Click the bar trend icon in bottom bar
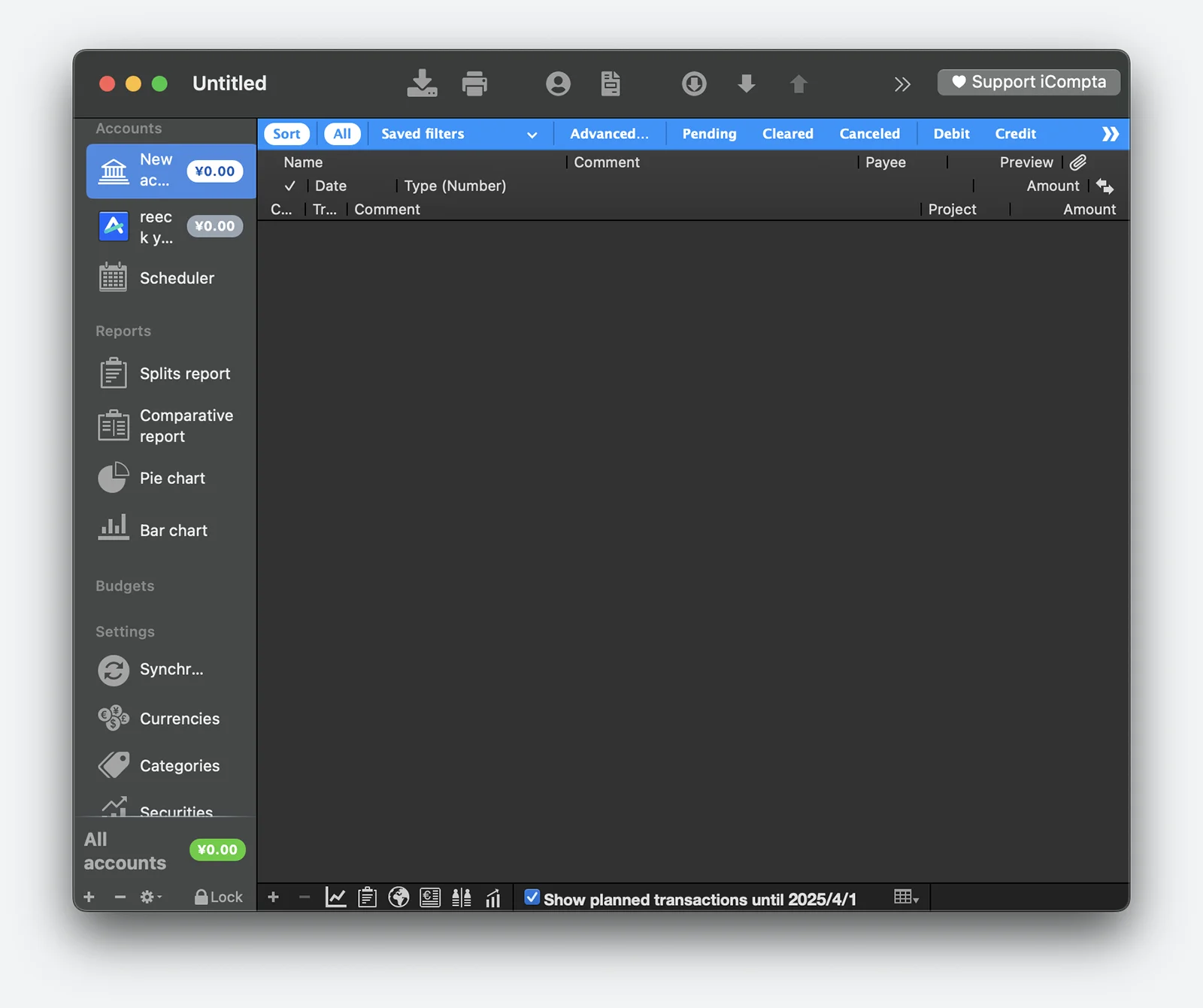The width and height of the screenshot is (1203, 1008). (493, 898)
